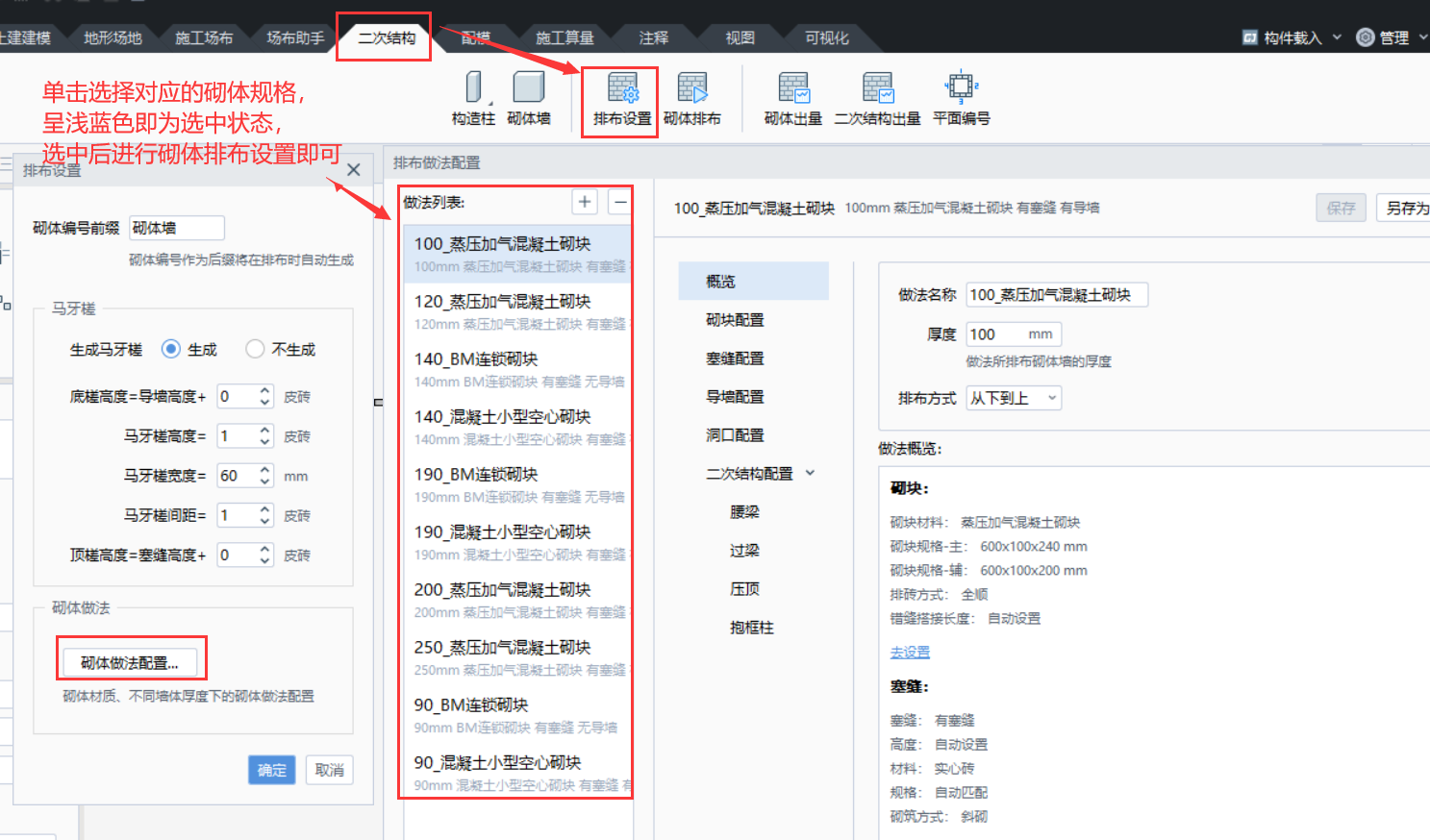The width and height of the screenshot is (1430, 840).
Task: Switch to the 可视化 ribbon tab
Action: click(x=827, y=37)
